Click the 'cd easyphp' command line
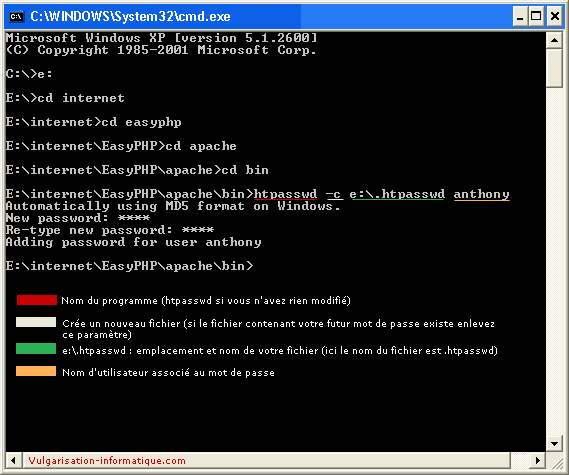The width and height of the screenshot is (569, 475). pyautogui.click(x=94, y=122)
